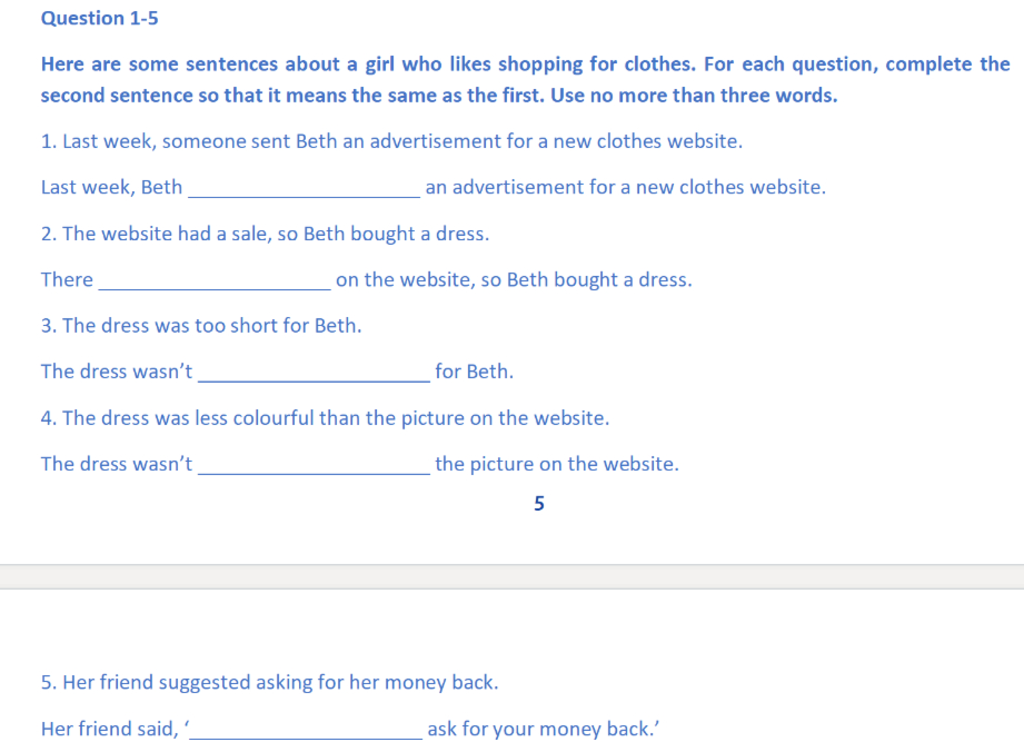Click the text 'Last week, Beth' before blank
Image resolution: width=1024 pixels, height=742 pixels.
pos(112,187)
